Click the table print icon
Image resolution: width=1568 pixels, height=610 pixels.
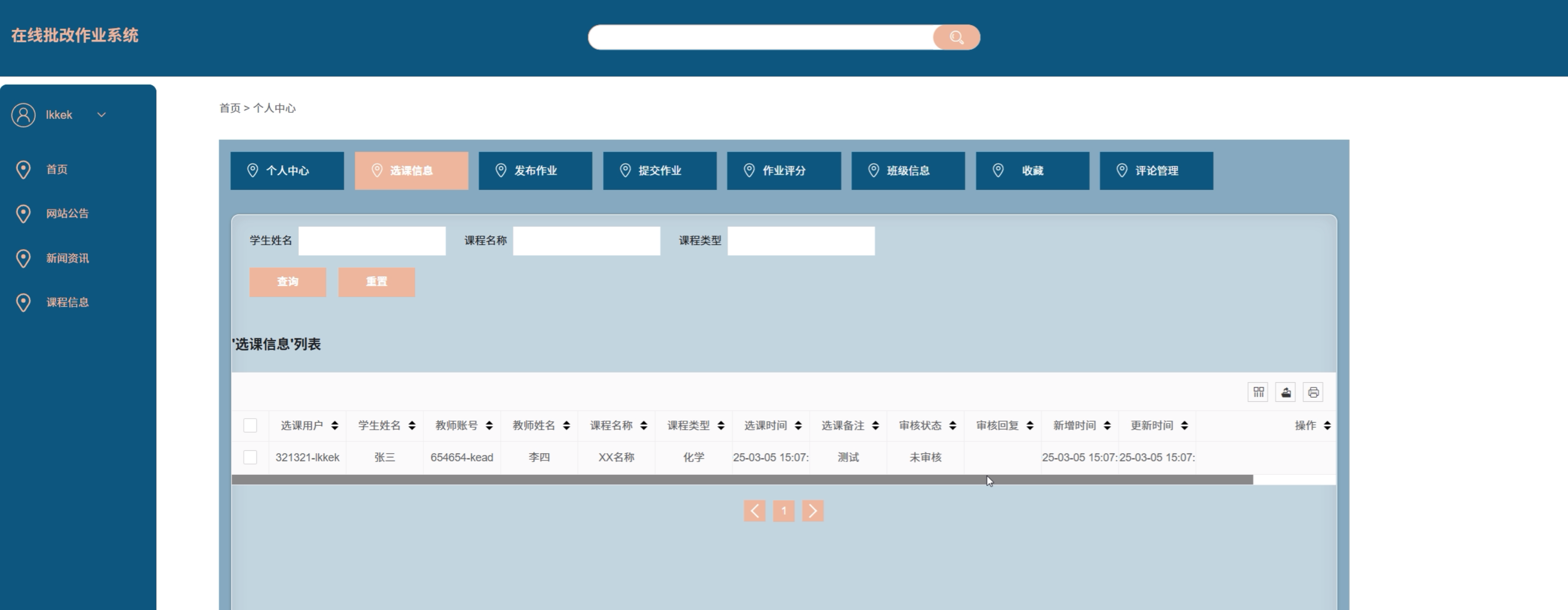[1313, 392]
